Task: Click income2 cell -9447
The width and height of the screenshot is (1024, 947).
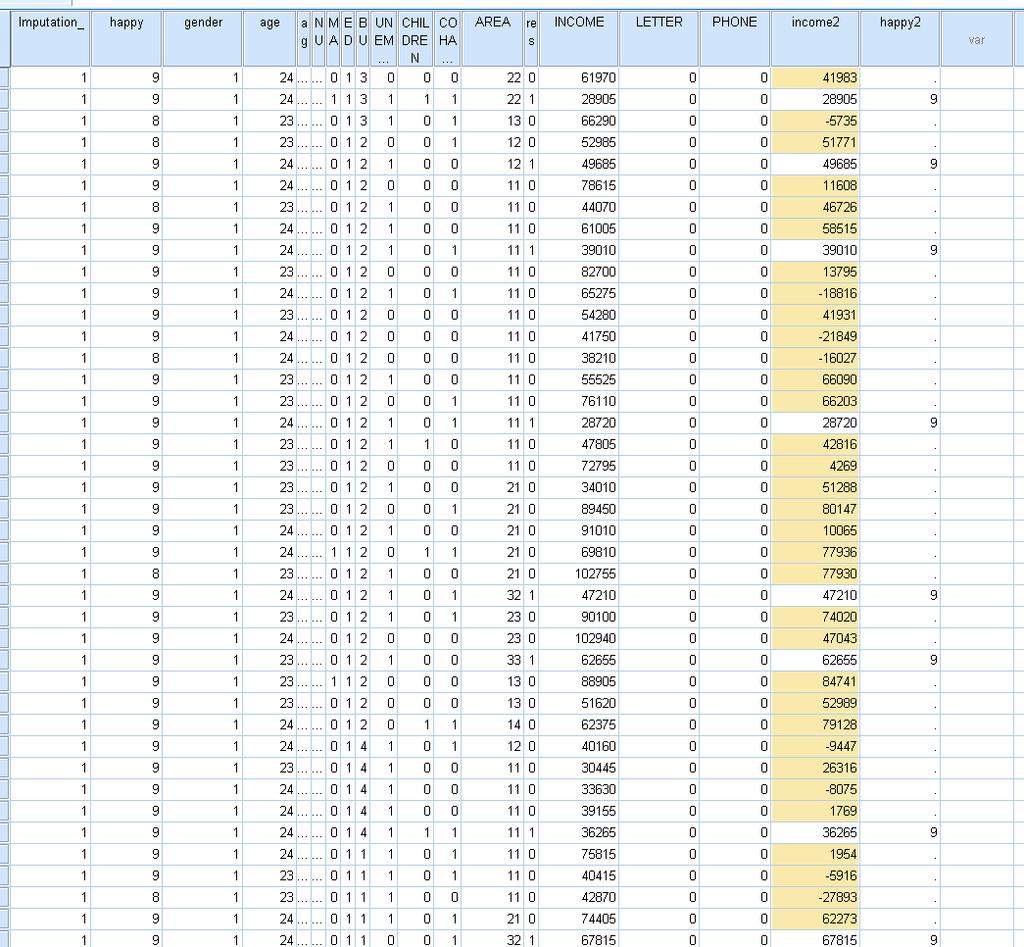Action: (x=815, y=746)
